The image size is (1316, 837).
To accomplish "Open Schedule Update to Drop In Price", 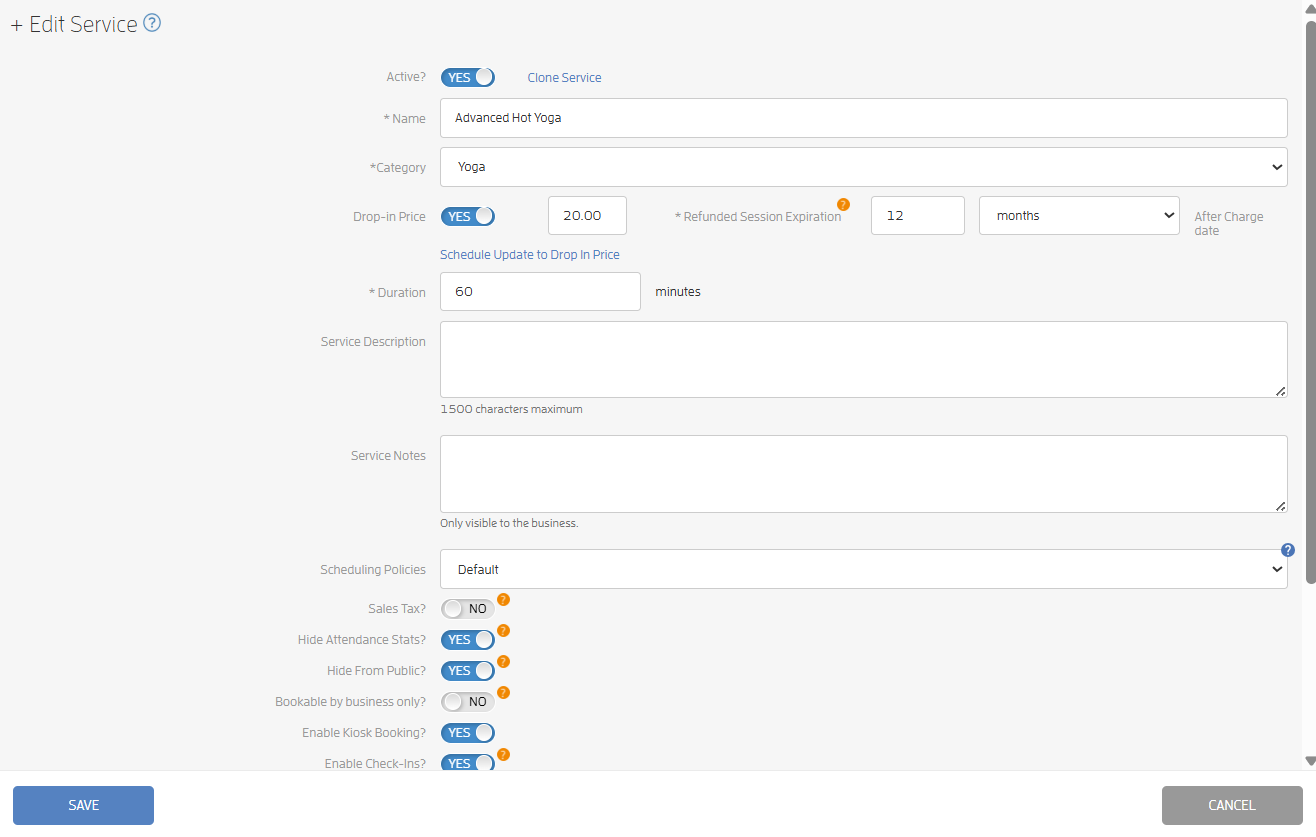I will tap(530, 254).
